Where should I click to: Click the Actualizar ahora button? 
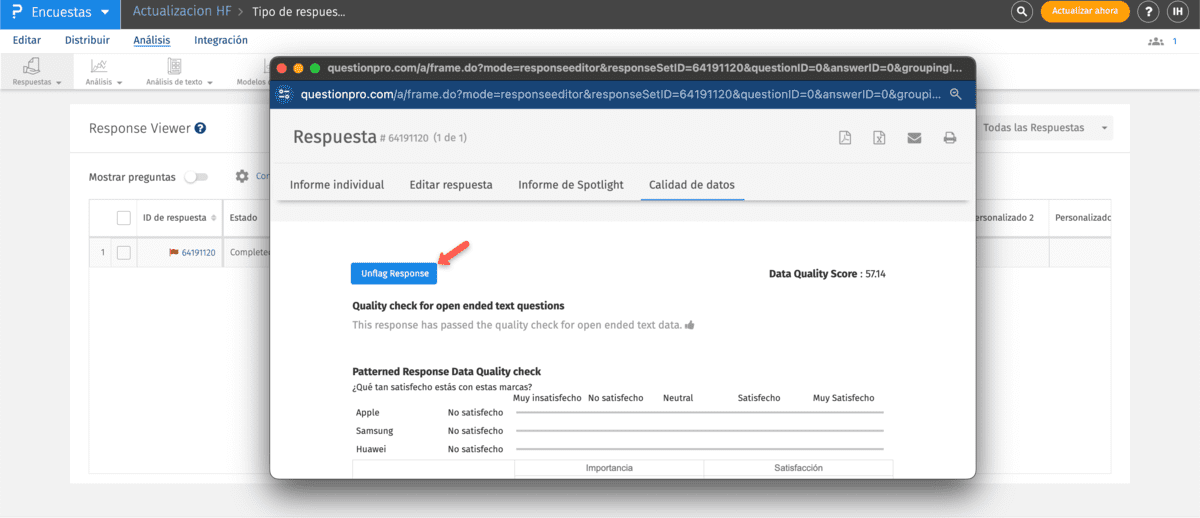[1085, 12]
